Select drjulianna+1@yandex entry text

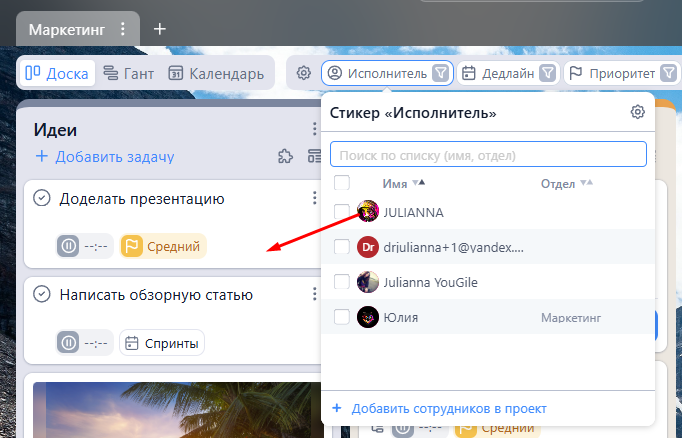coord(454,247)
